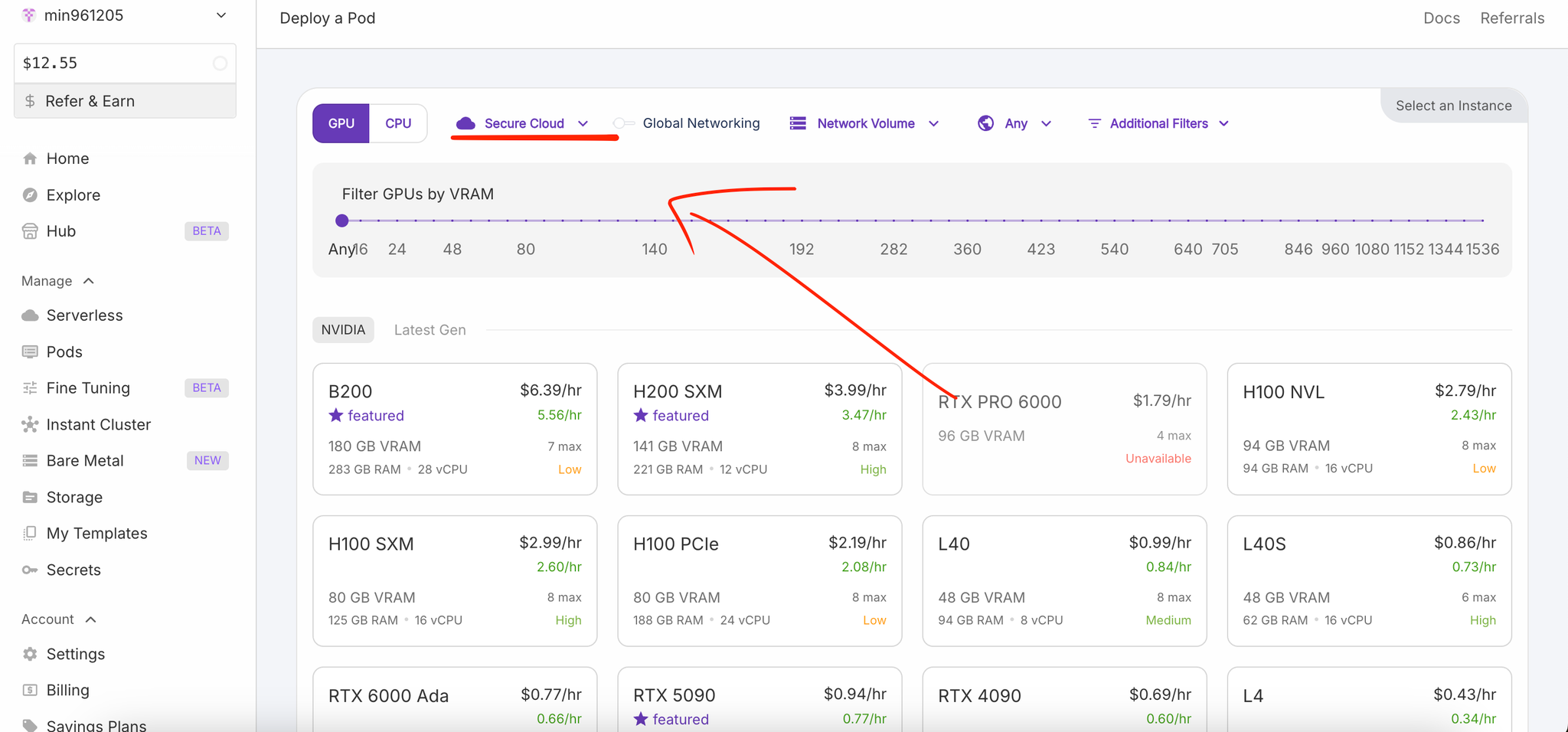Click the Secure Cloud cloud icon

click(465, 123)
